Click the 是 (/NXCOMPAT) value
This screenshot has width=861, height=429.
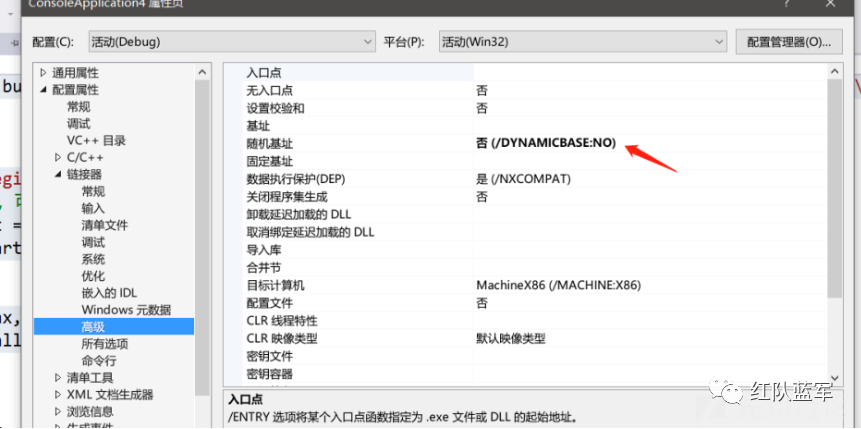[x=524, y=179]
